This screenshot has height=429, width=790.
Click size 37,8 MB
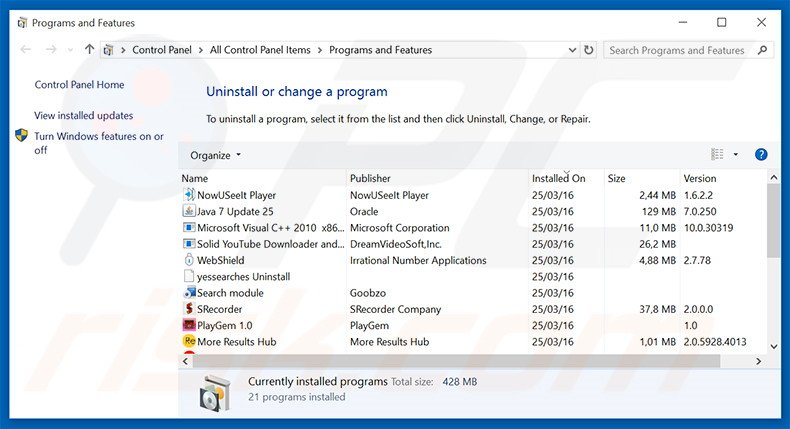pos(657,309)
